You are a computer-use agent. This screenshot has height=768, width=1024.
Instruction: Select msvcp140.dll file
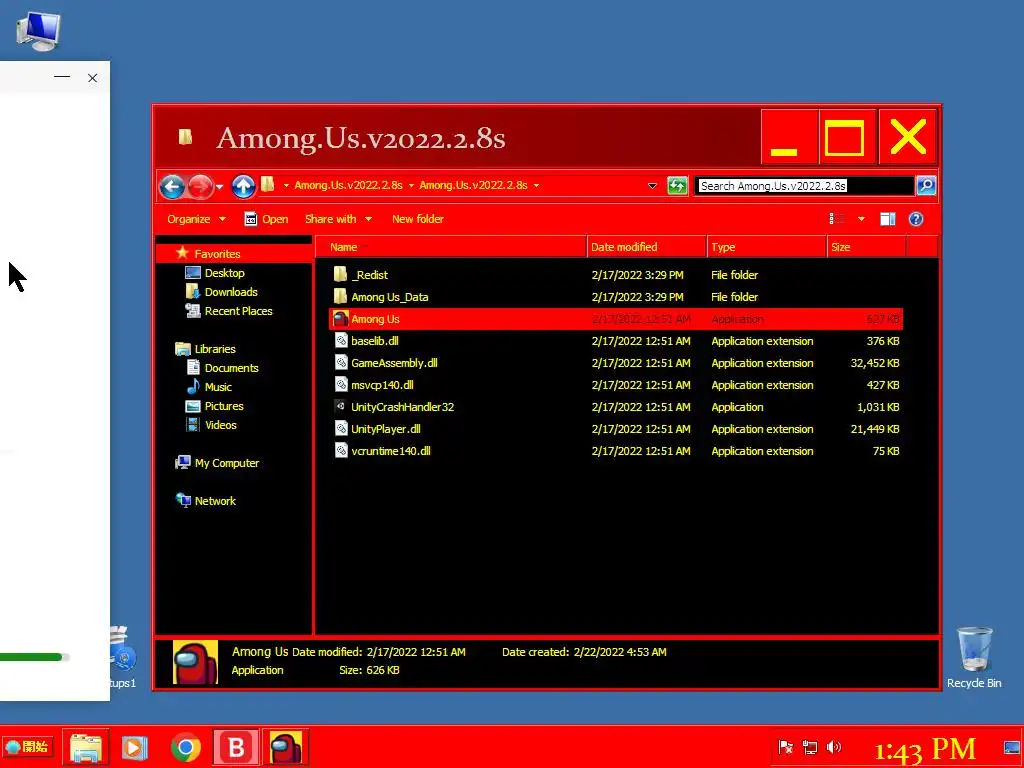tap(616, 385)
